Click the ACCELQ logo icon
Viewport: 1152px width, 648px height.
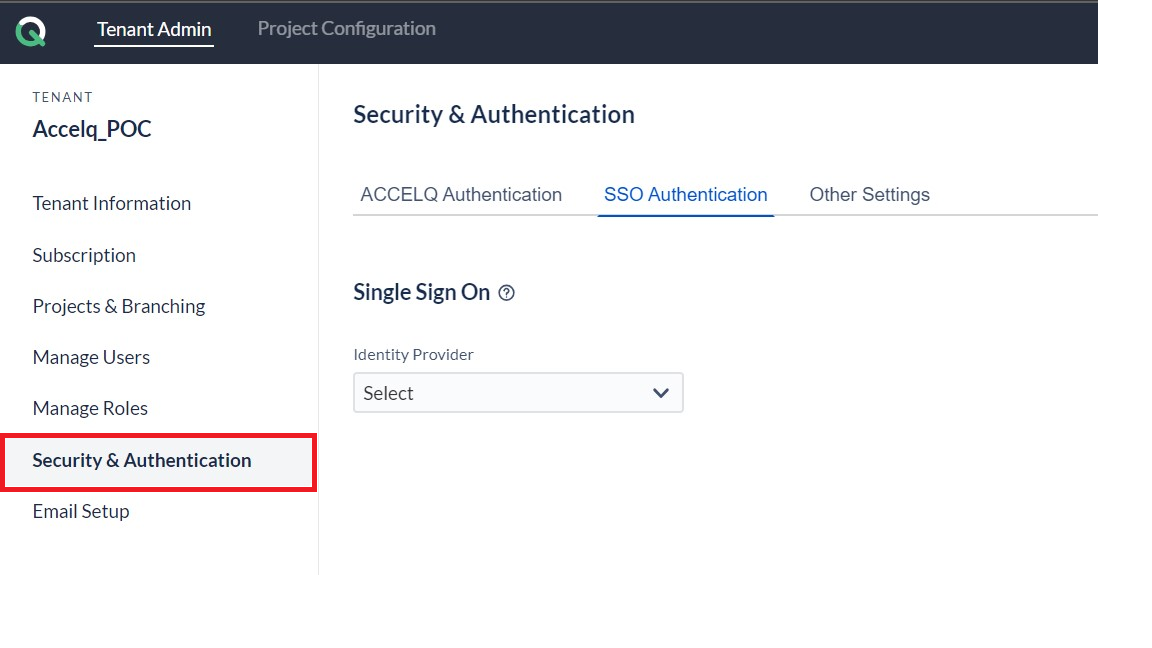tap(31, 31)
